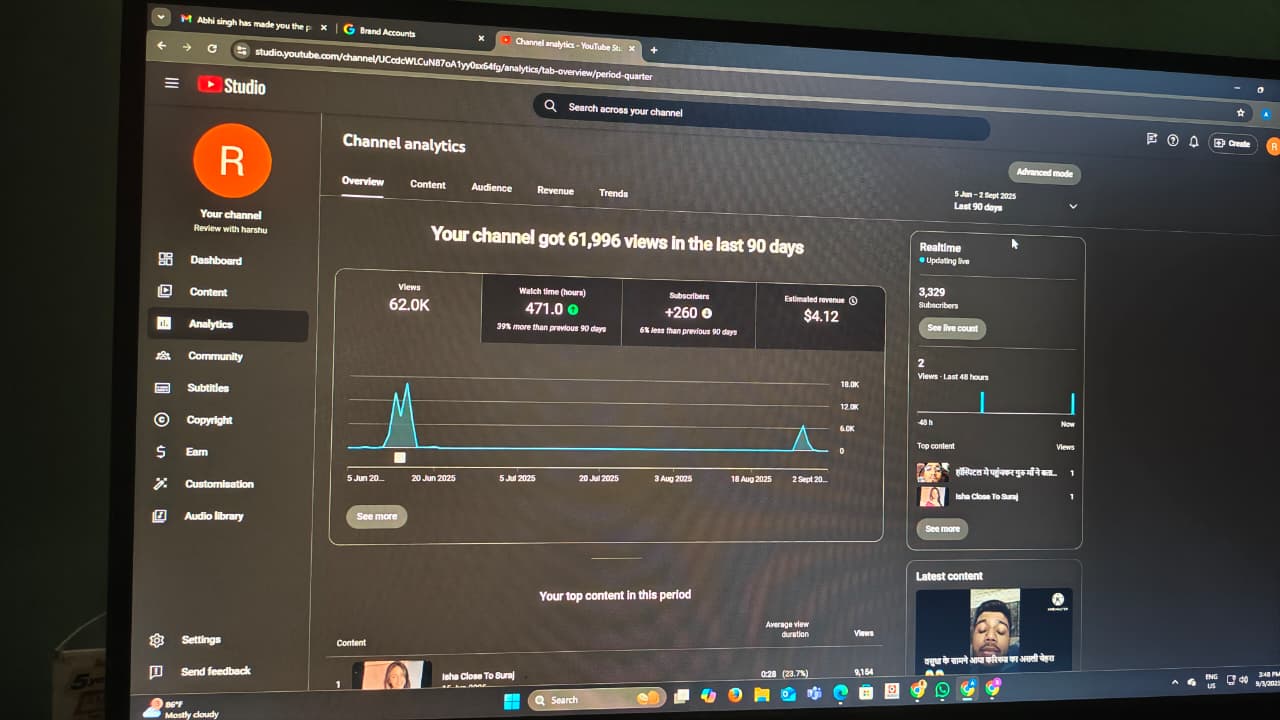1280x720 pixels.
Task: Click the timeline marker under the views chart
Action: coord(400,457)
